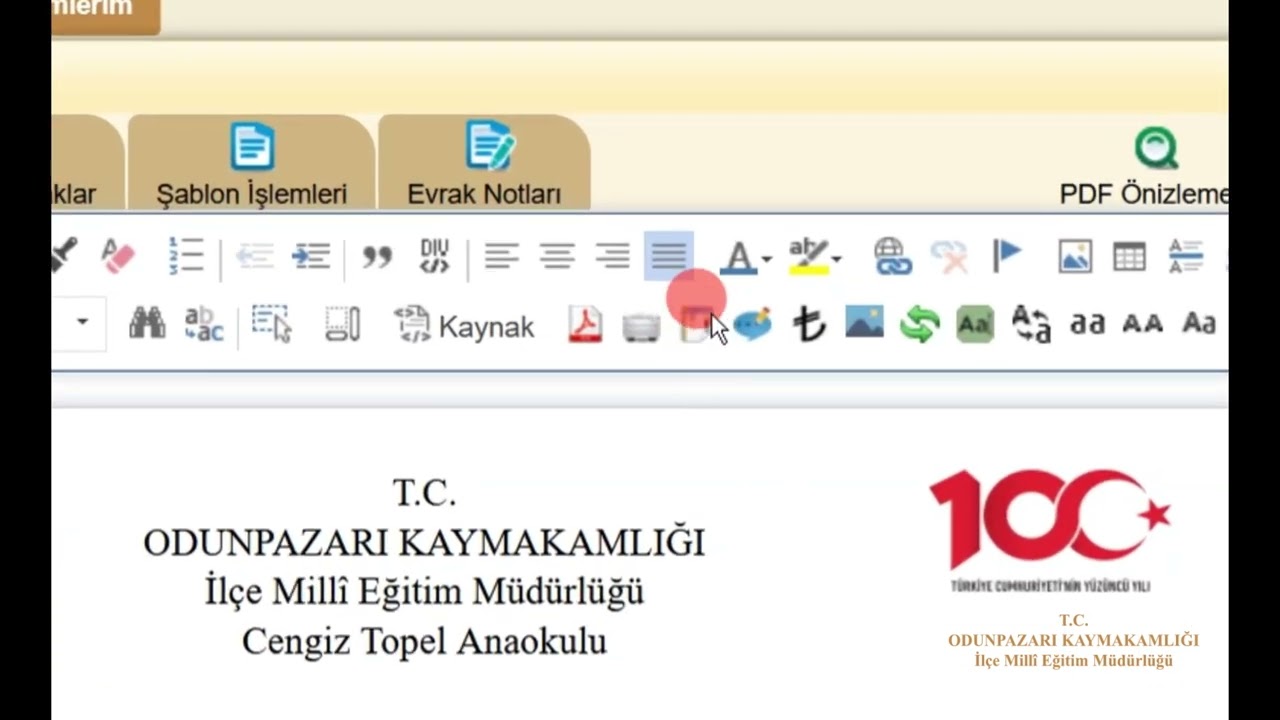Capitalize words with the Aa icon
The width and height of the screenshot is (1280, 720).
coord(1198,324)
